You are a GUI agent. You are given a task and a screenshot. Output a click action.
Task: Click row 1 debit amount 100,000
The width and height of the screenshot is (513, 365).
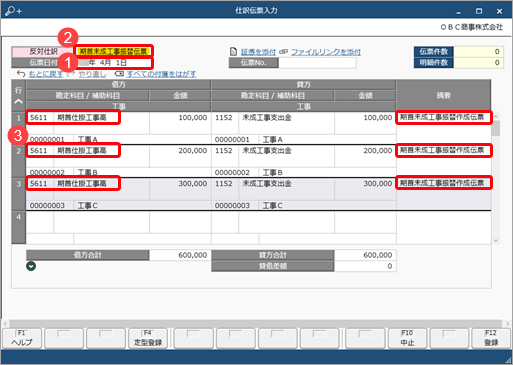click(180, 117)
